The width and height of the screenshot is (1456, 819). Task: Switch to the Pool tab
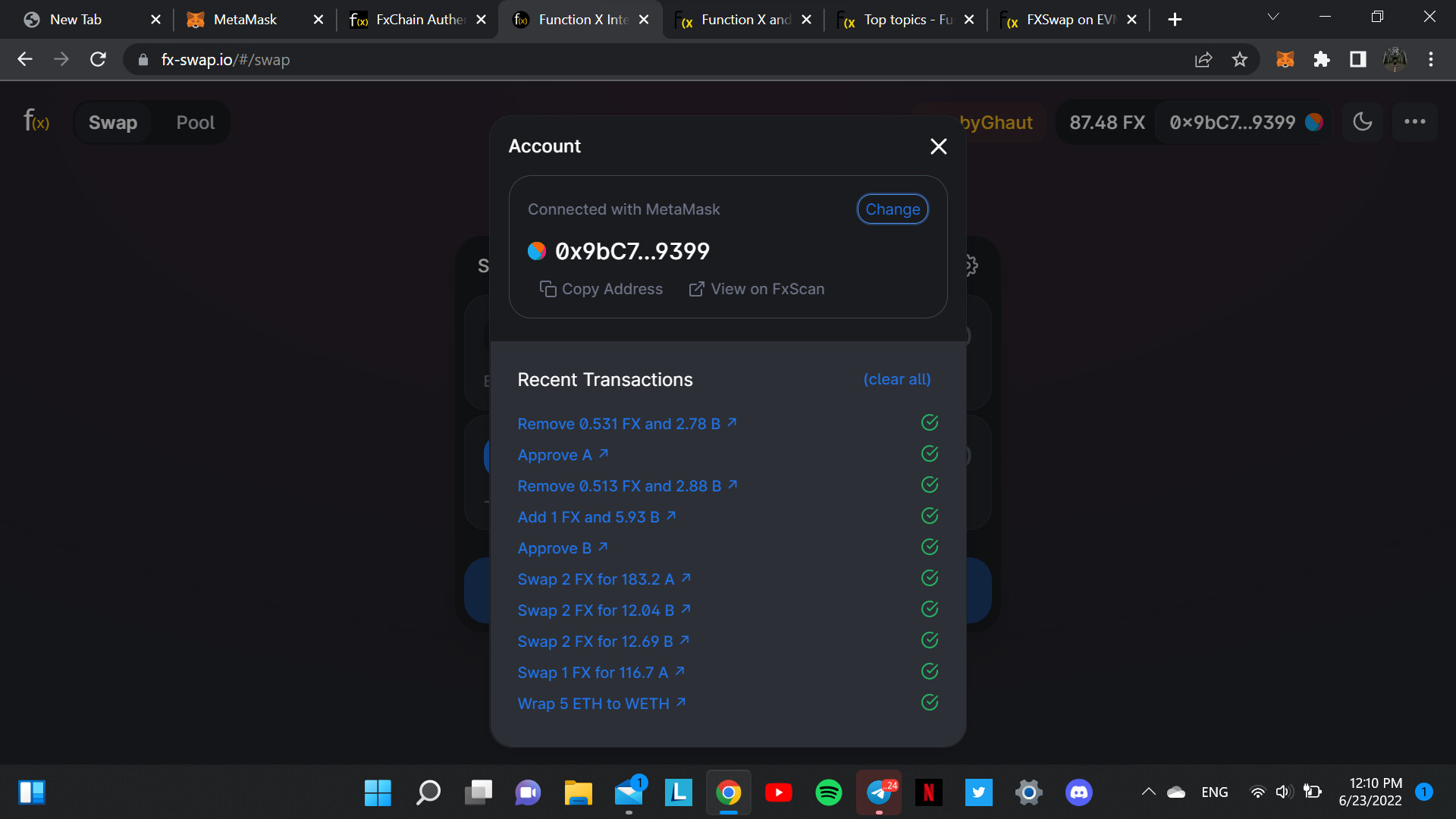195,122
